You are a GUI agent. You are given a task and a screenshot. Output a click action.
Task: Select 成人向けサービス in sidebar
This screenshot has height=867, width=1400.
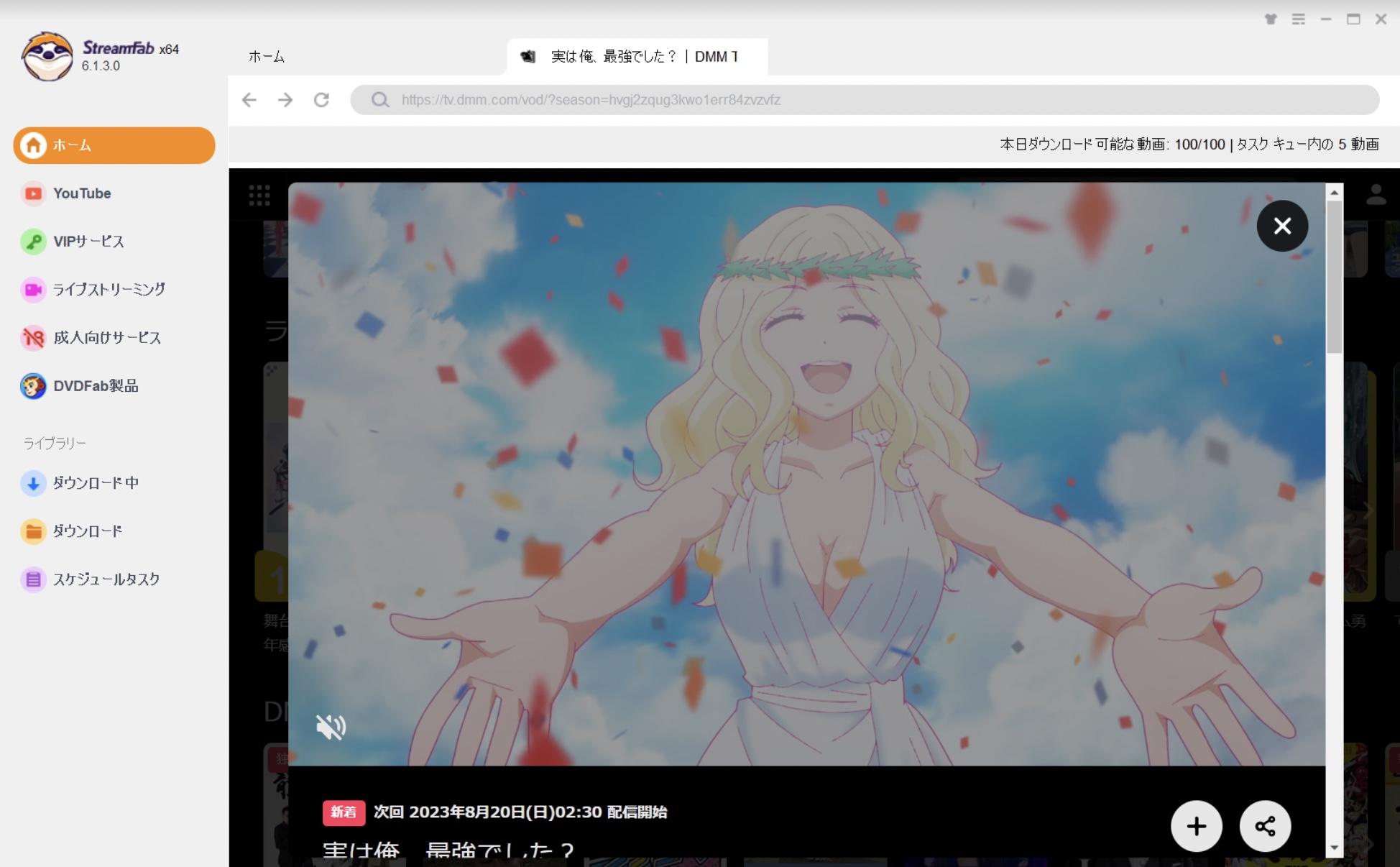[106, 338]
